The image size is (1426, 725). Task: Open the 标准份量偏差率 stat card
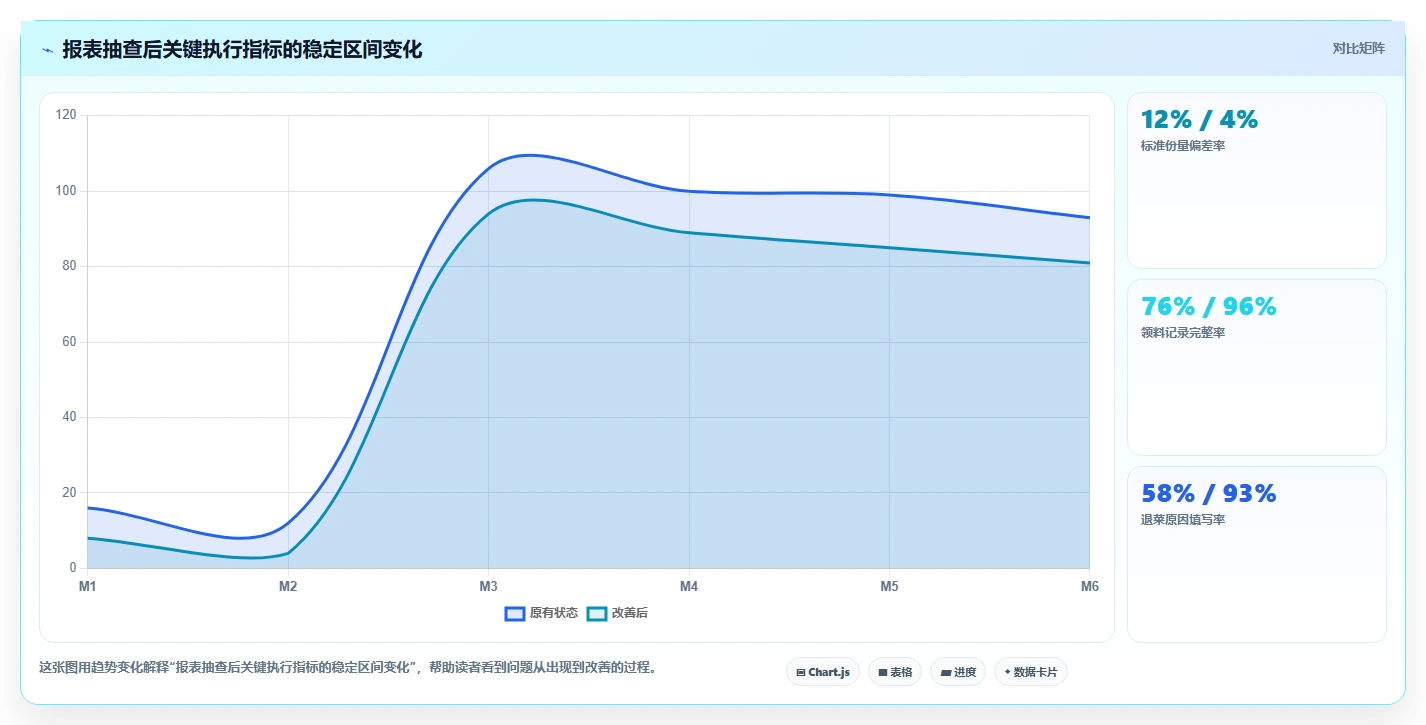point(1256,180)
